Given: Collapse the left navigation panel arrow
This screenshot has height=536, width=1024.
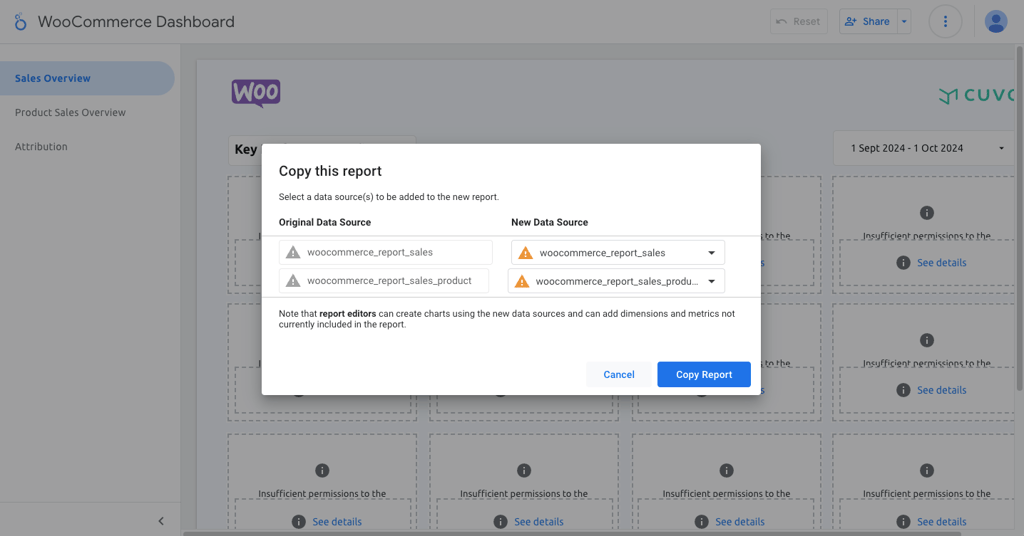Looking at the screenshot, I should (x=161, y=521).
